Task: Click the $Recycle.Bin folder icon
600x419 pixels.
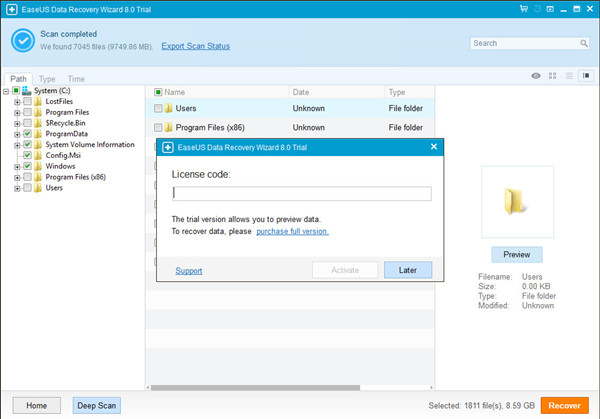Action: (38, 123)
